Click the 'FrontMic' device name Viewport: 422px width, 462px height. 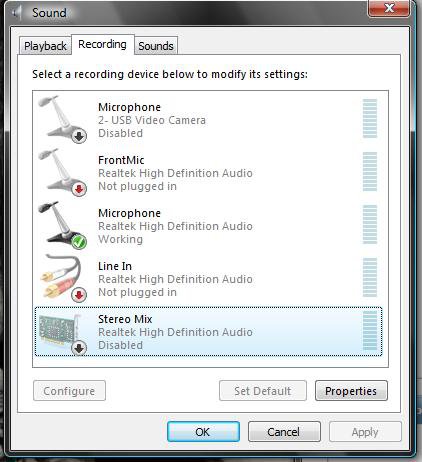pyautogui.click(x=121, y=160)
